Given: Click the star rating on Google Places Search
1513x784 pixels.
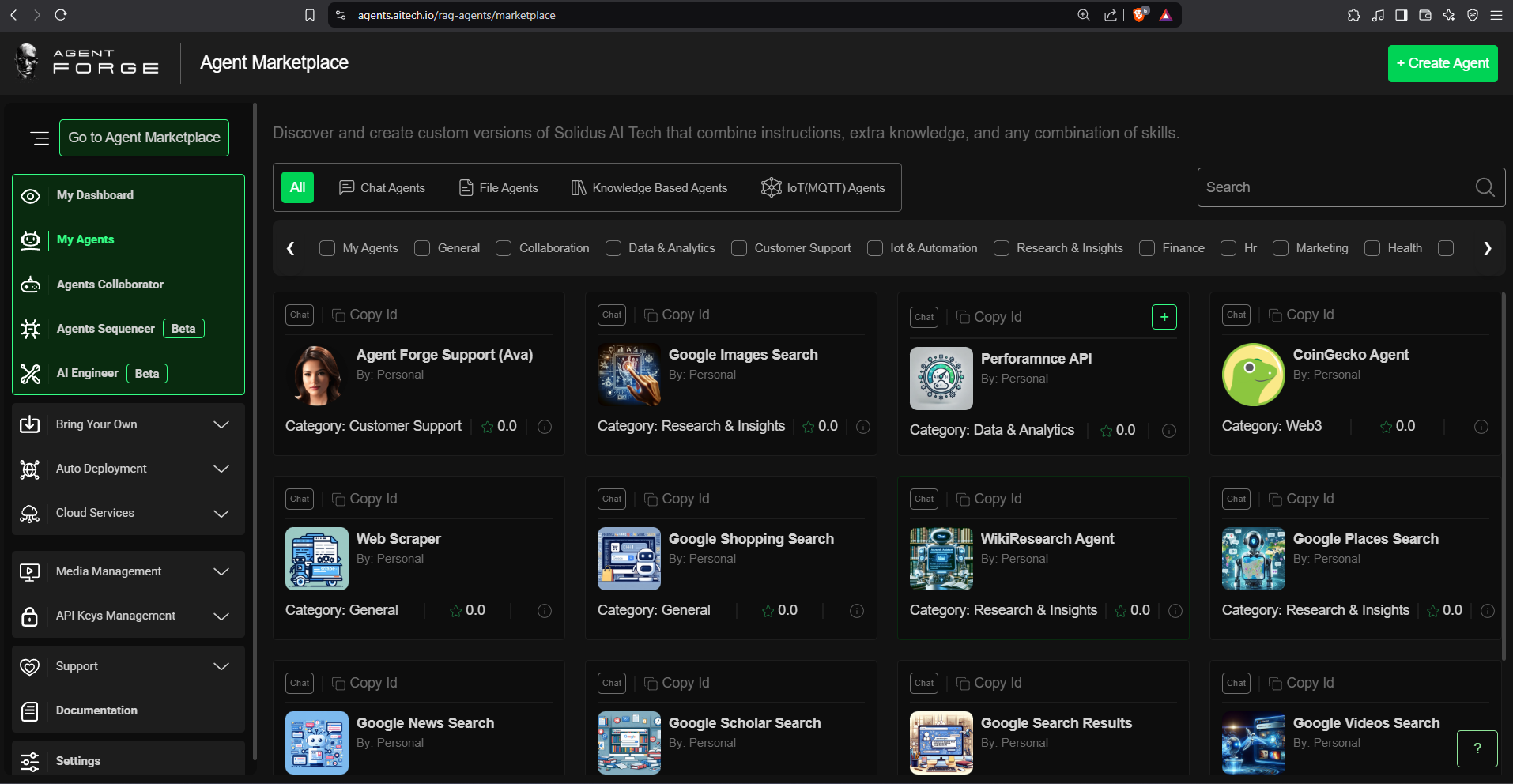Looking at the screenshot, I should click(1444, 611).
